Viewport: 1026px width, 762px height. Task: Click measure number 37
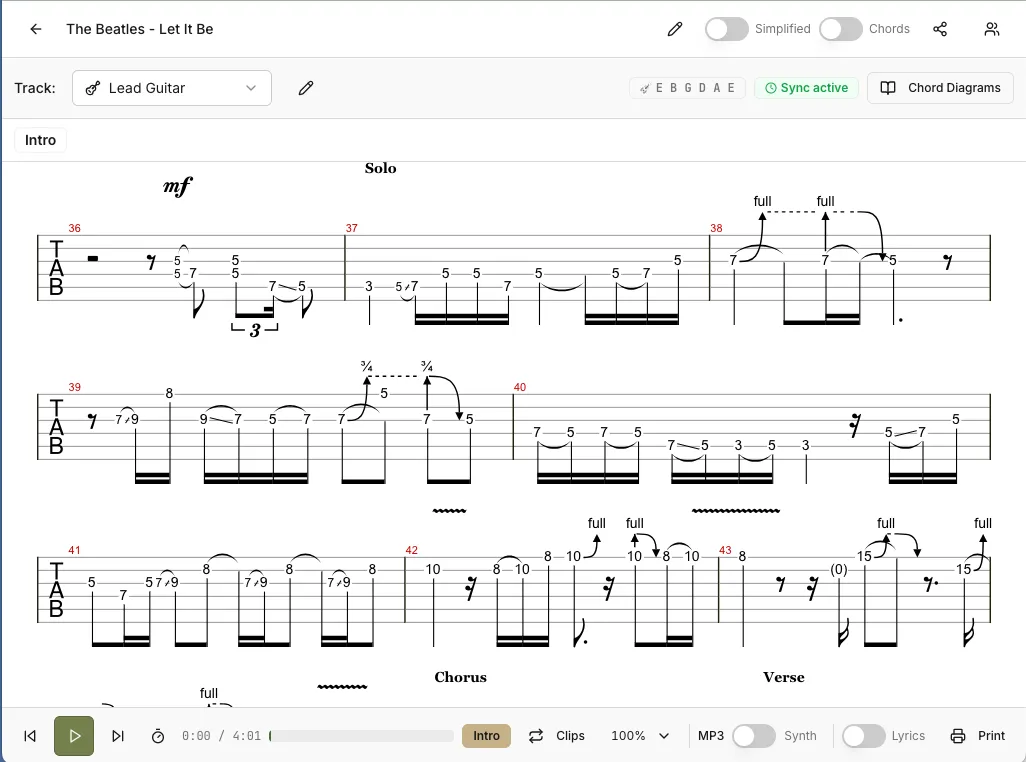pos(352,228)
